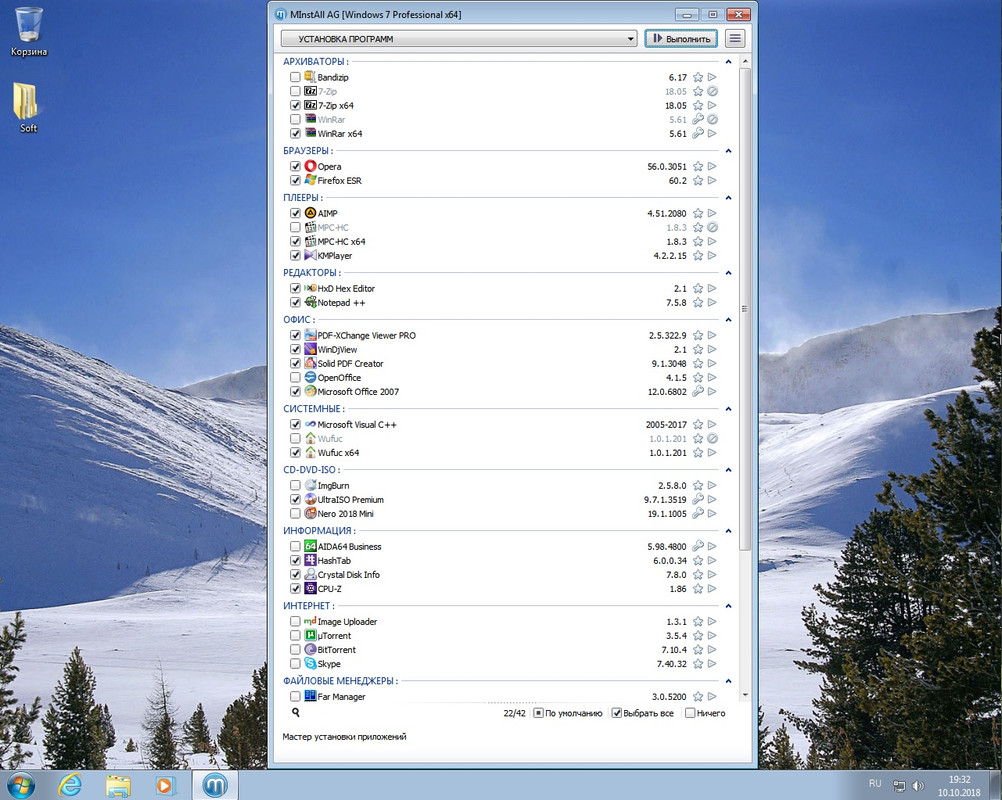This screenshot has height=800, width=1002.
Task: Click the star icon in Firefox ESR row
Action: pos(698,180)
